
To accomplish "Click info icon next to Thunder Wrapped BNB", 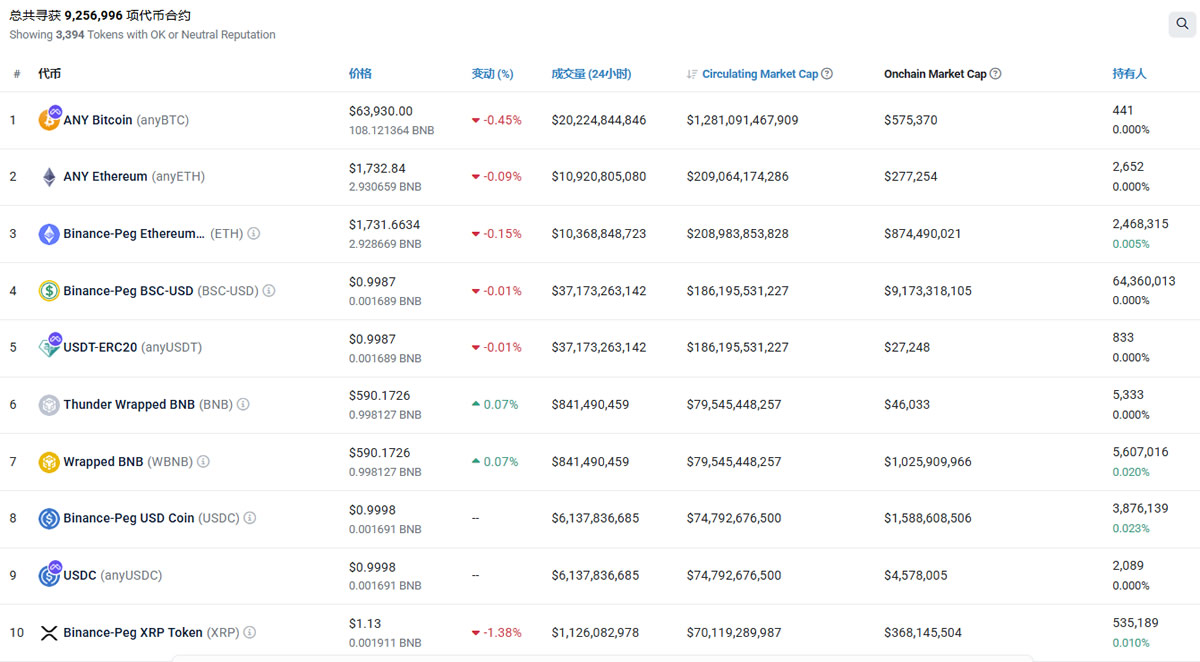I will click(x=243, y=405).
